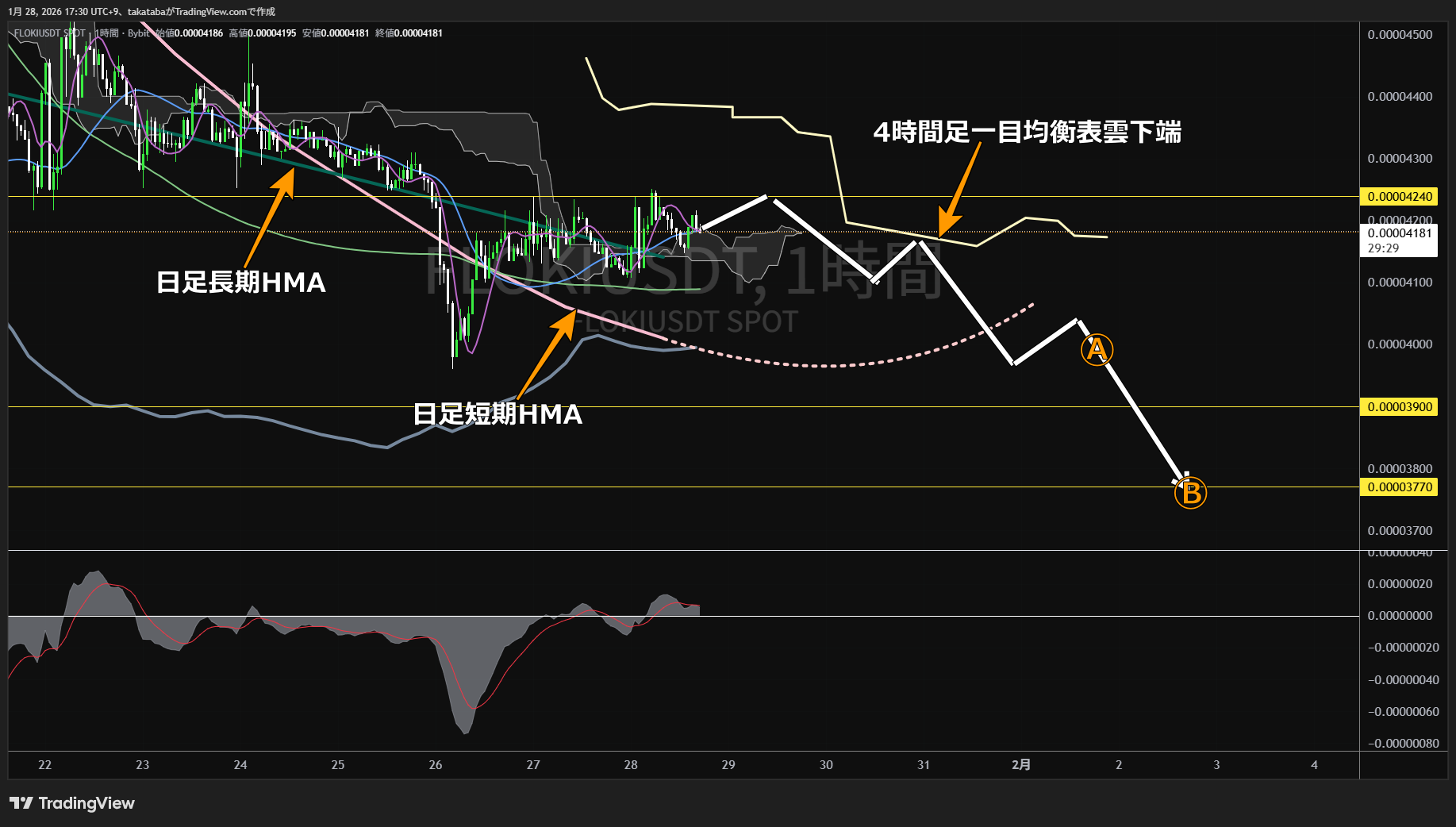Click the 0.00000000 indicator scale label
The height and width of the screenshot is (827, 1456).
tap(1400, 616)
